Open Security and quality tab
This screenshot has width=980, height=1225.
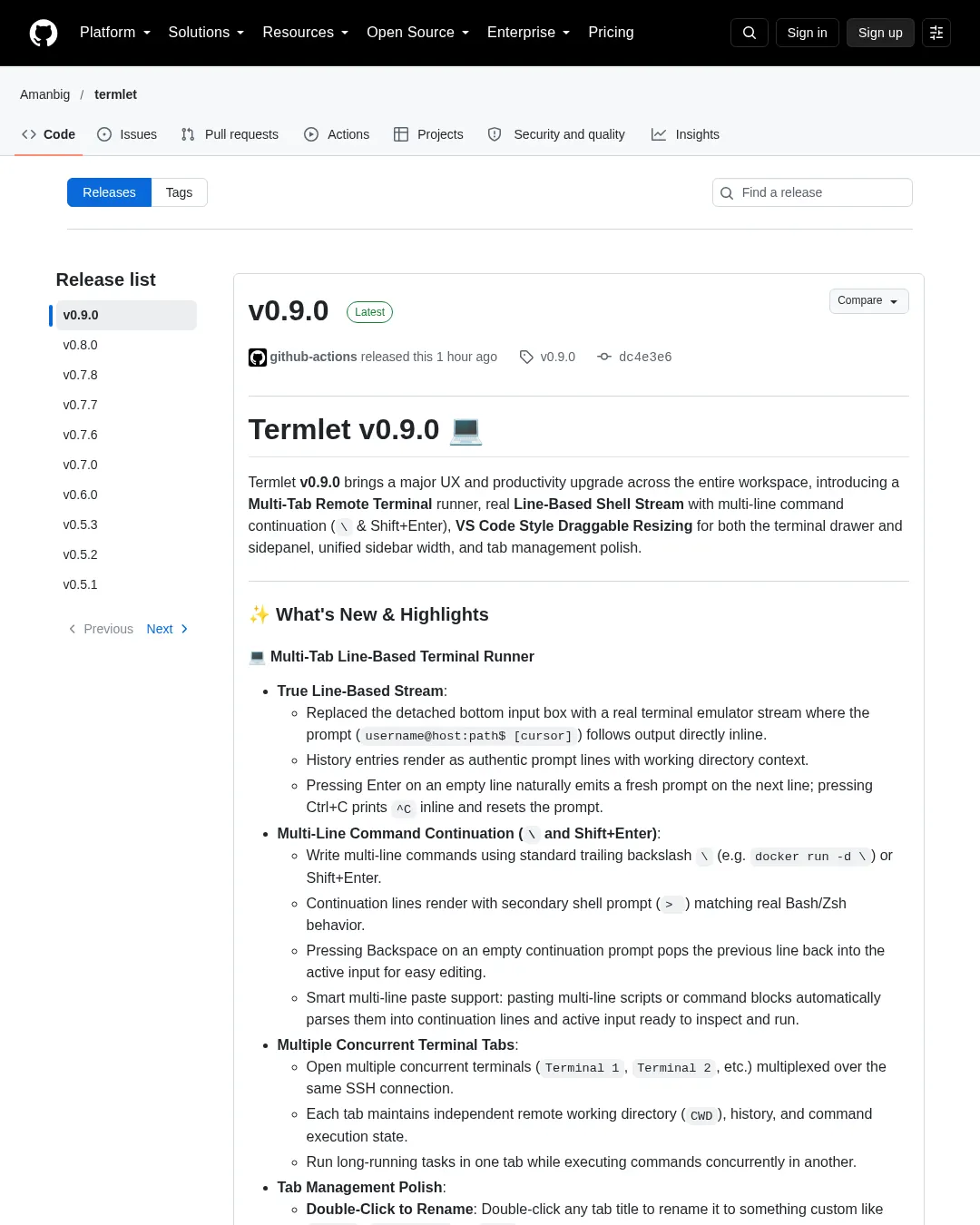[556, 134]
